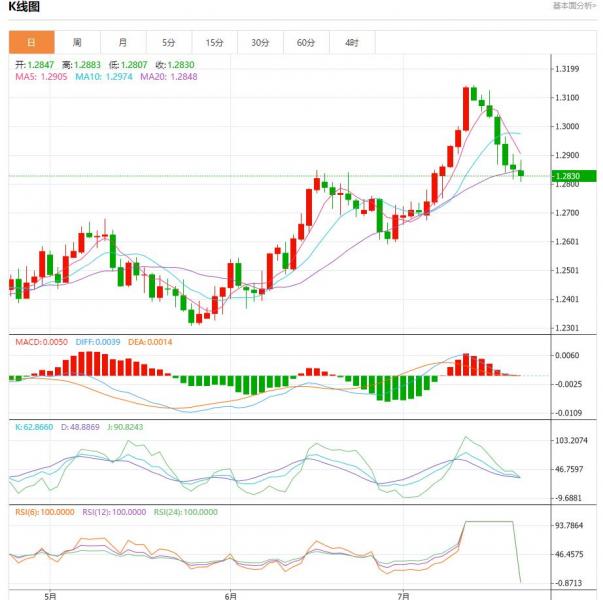The image size is (603, 600).
Task: Click the green 1.2830 current price tag
Action: click(x=574, y=176)
